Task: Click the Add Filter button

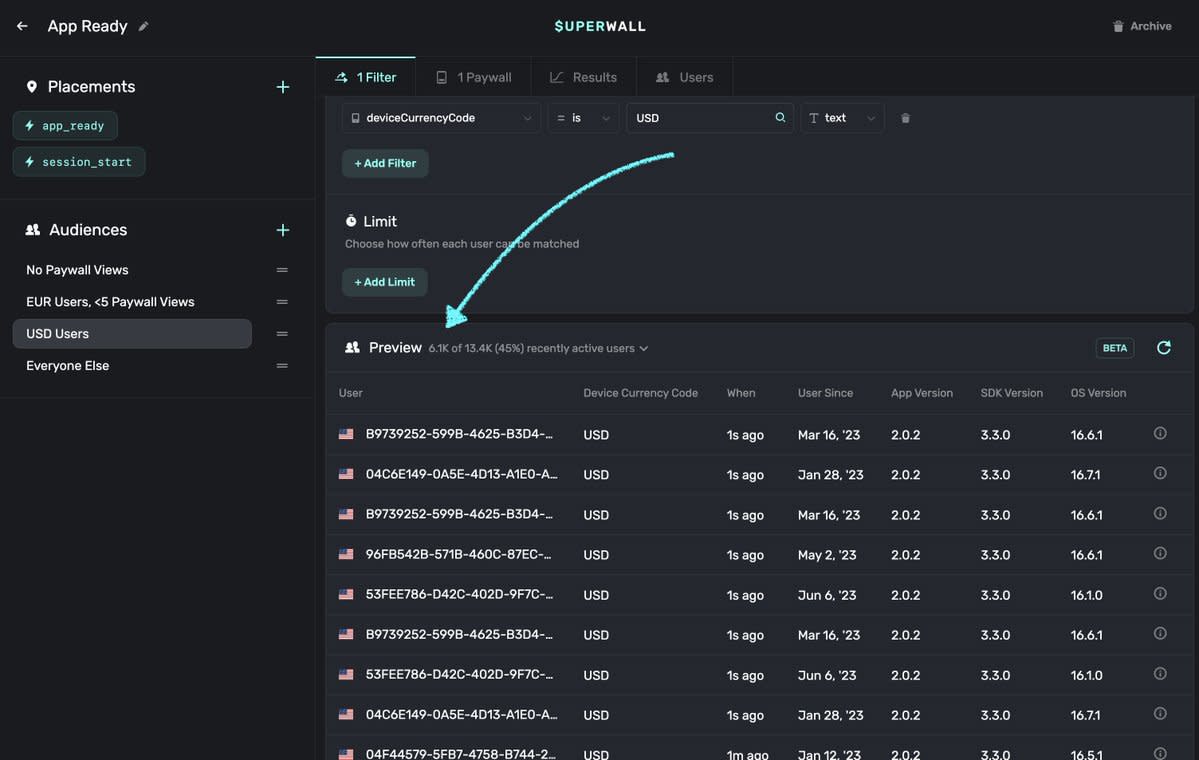Action: point(385,162)
